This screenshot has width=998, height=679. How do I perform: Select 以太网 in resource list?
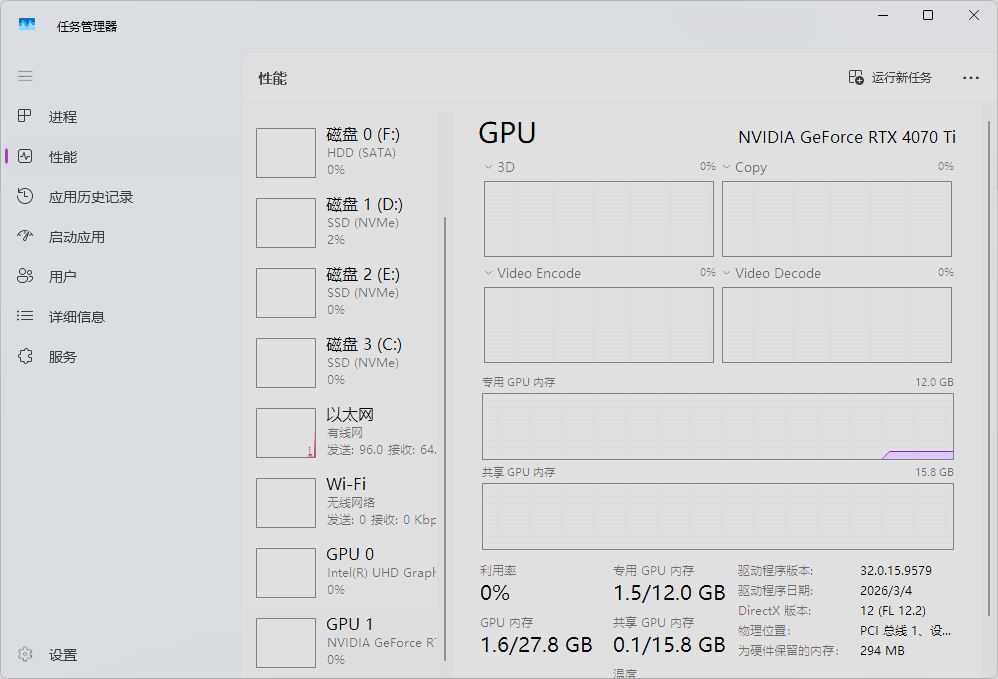point(344,433)
